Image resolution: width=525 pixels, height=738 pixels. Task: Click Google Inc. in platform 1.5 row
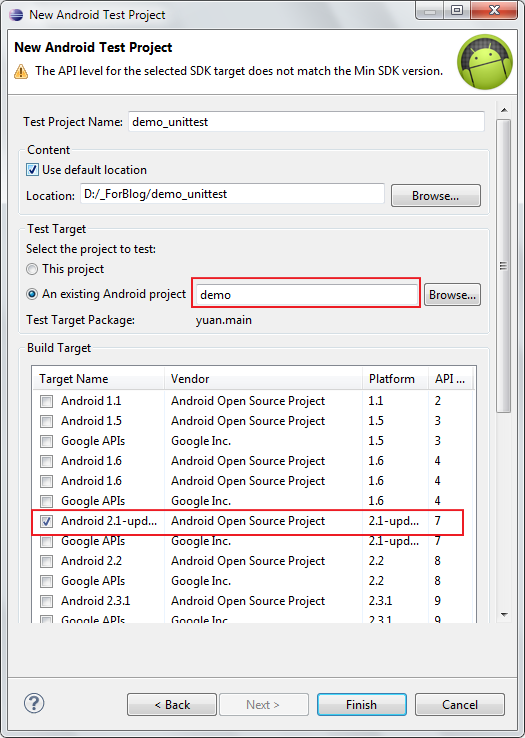tap(201, 441)
